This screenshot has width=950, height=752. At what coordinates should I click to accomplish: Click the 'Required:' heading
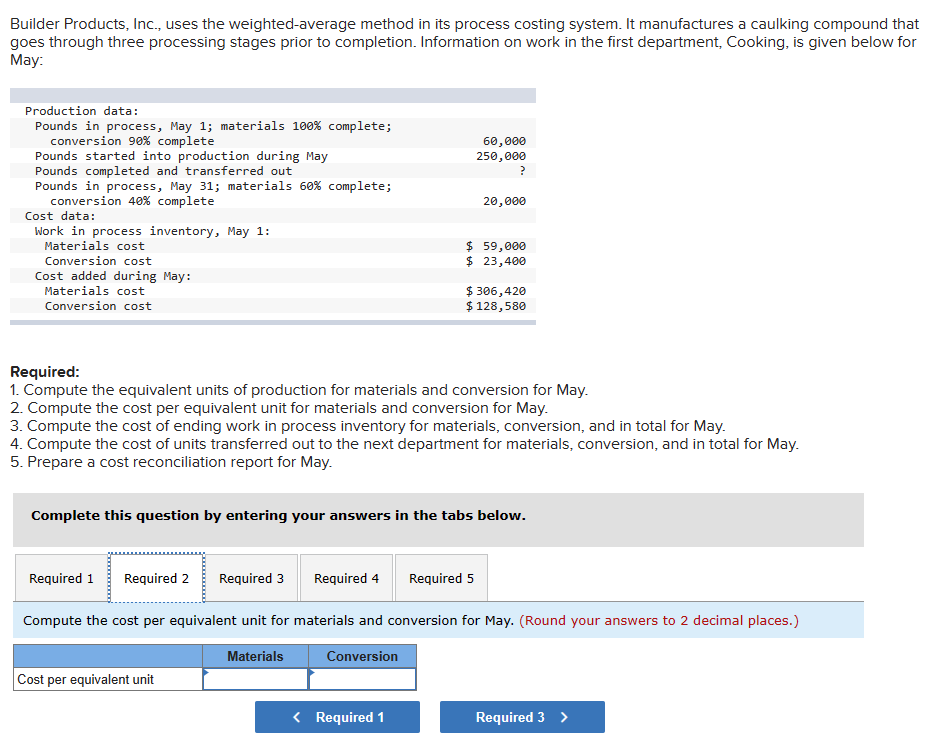pos(45,371)
